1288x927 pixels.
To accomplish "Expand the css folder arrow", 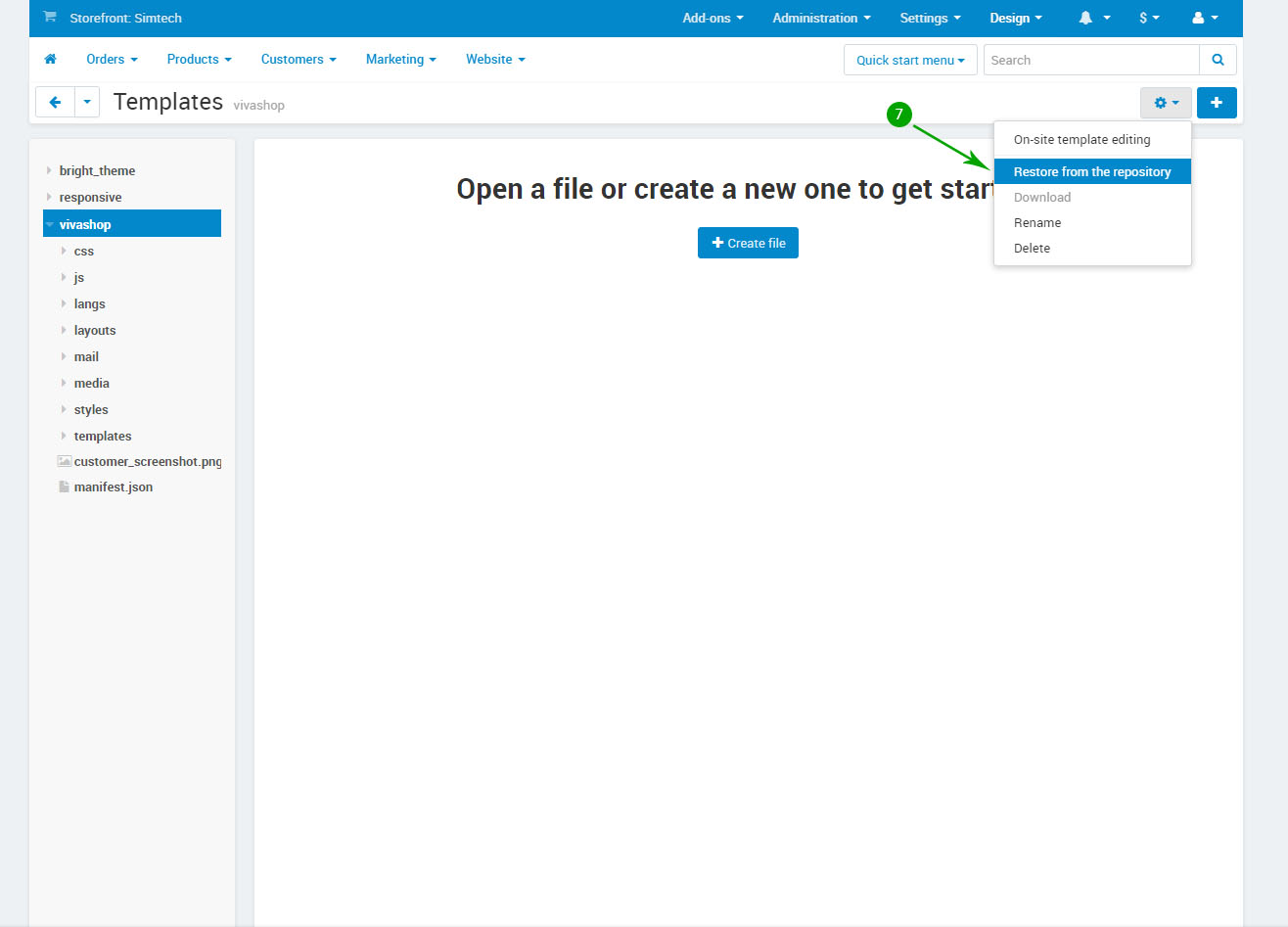I will (65, 252).
